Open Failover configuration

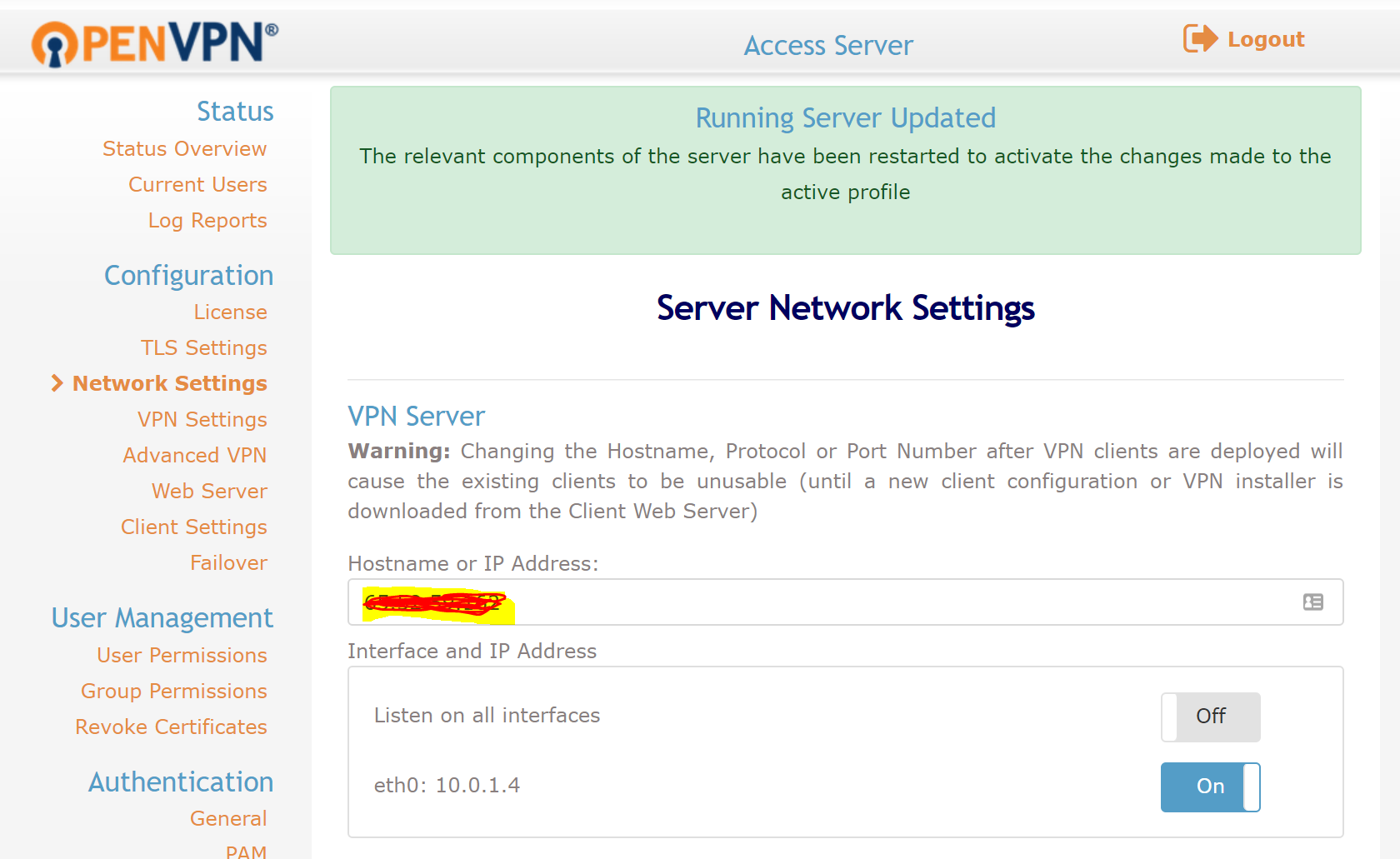[x=229, y=562]
